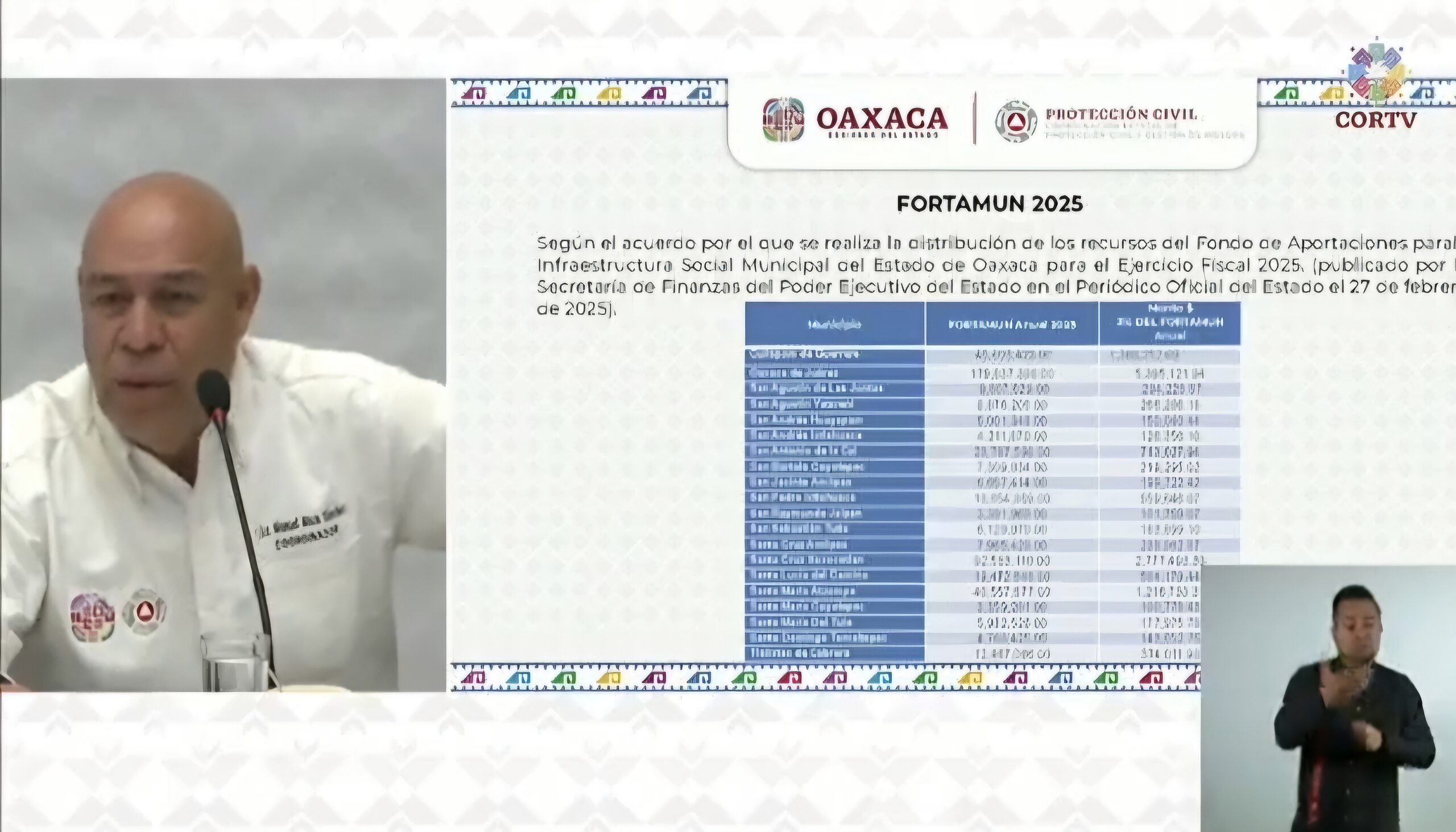This screenshot has width=1456, height=832.
Task: Click the paragraph line starting 'Según el acuerdo'
Action: (996, 243)
